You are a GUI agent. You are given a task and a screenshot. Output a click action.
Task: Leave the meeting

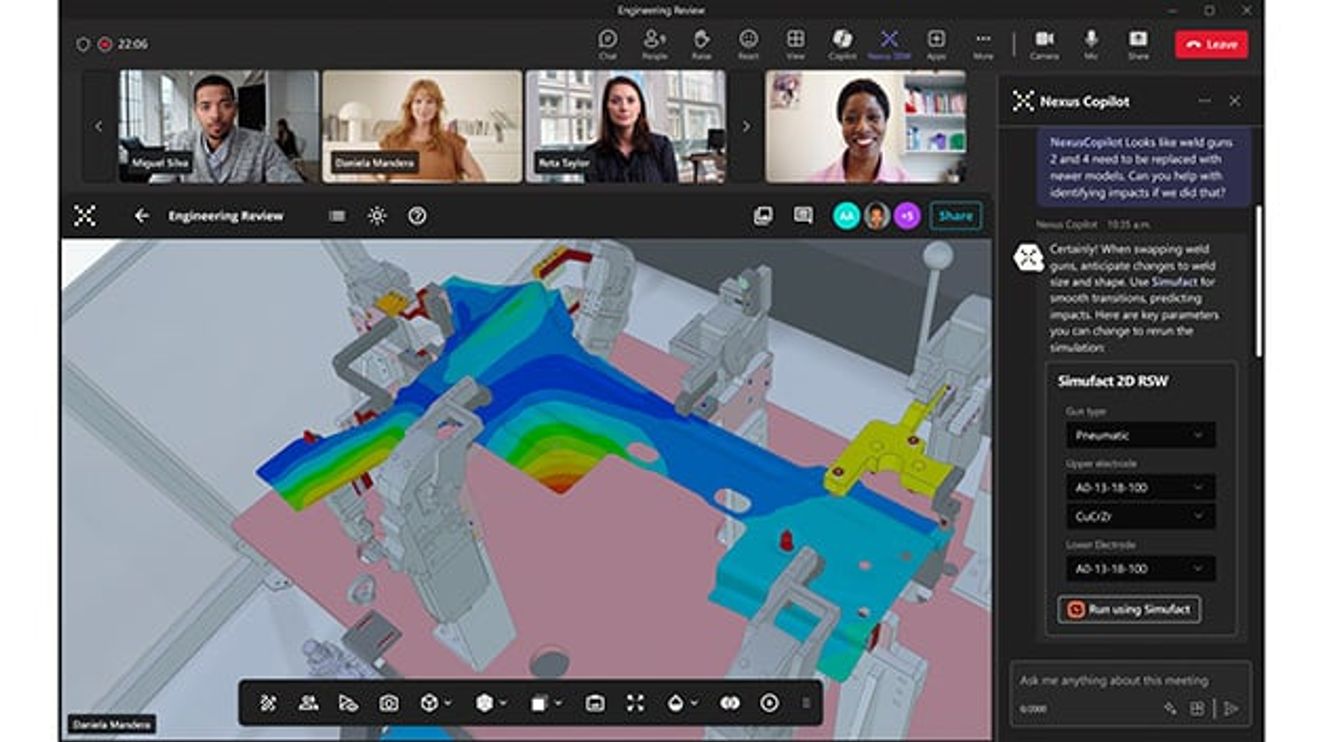(1211, 44)
